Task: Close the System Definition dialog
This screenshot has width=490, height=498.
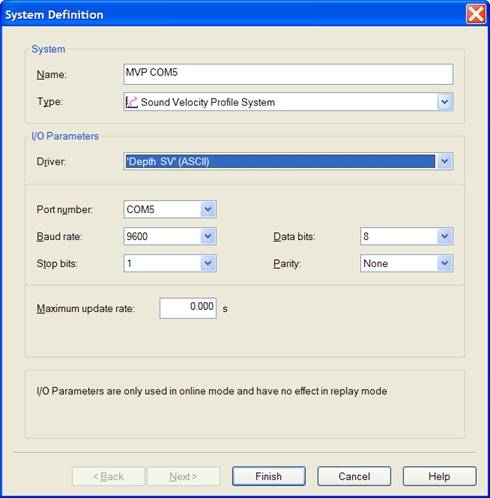Action: tap(476, 14)
